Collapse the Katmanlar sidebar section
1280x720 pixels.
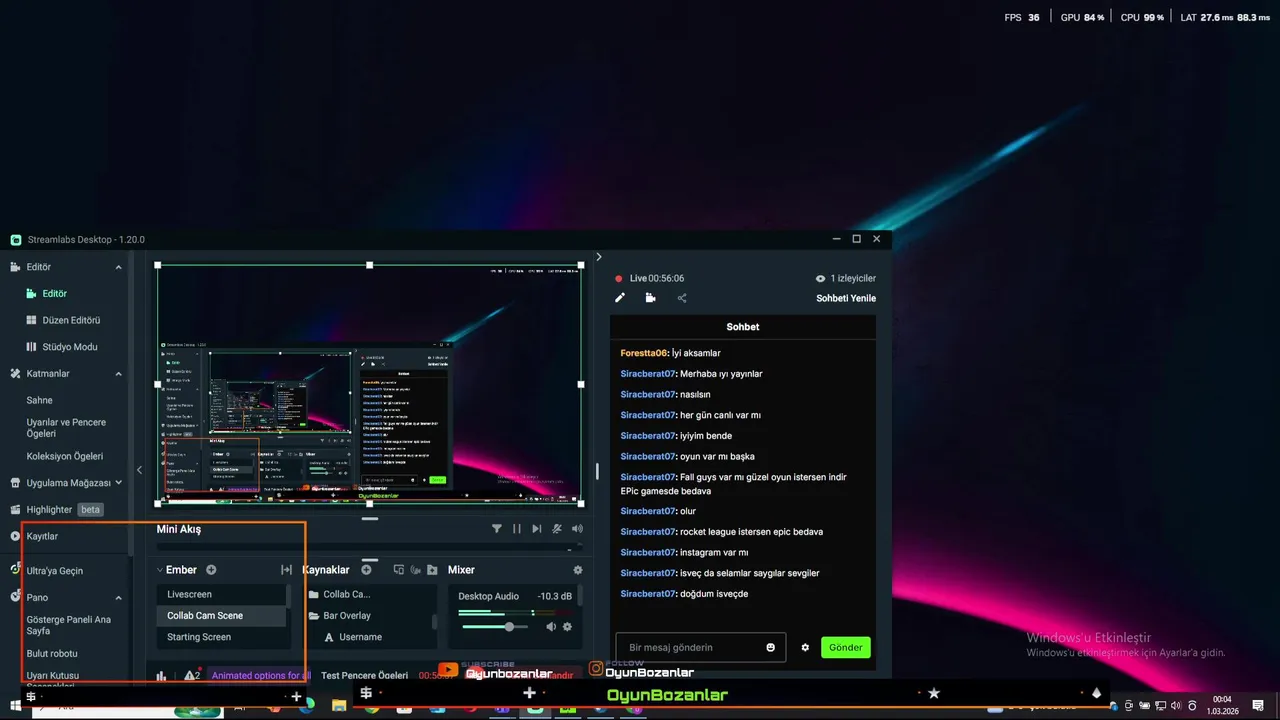(118, 374)
